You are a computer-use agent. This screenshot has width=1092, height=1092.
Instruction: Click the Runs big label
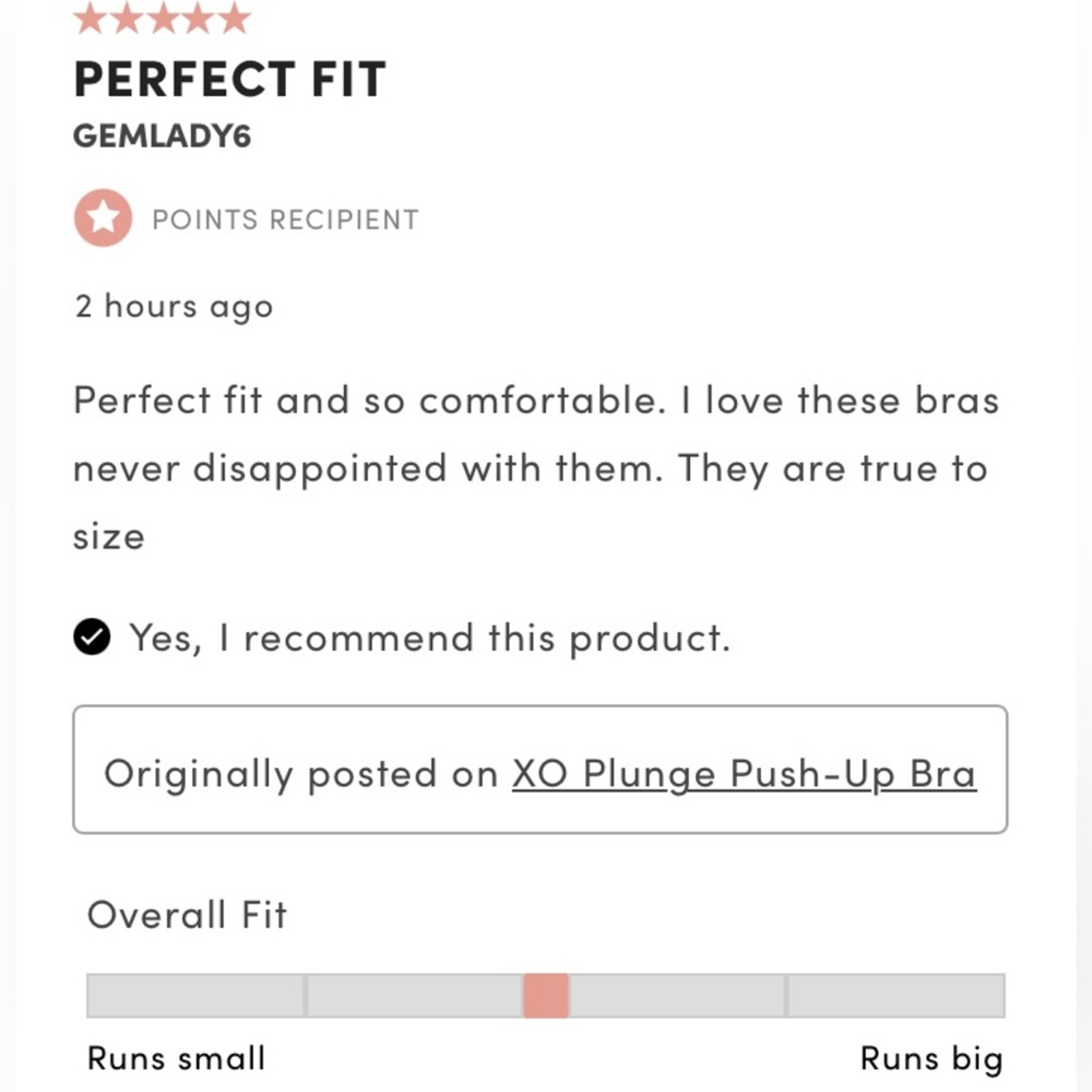(932, 1059)
